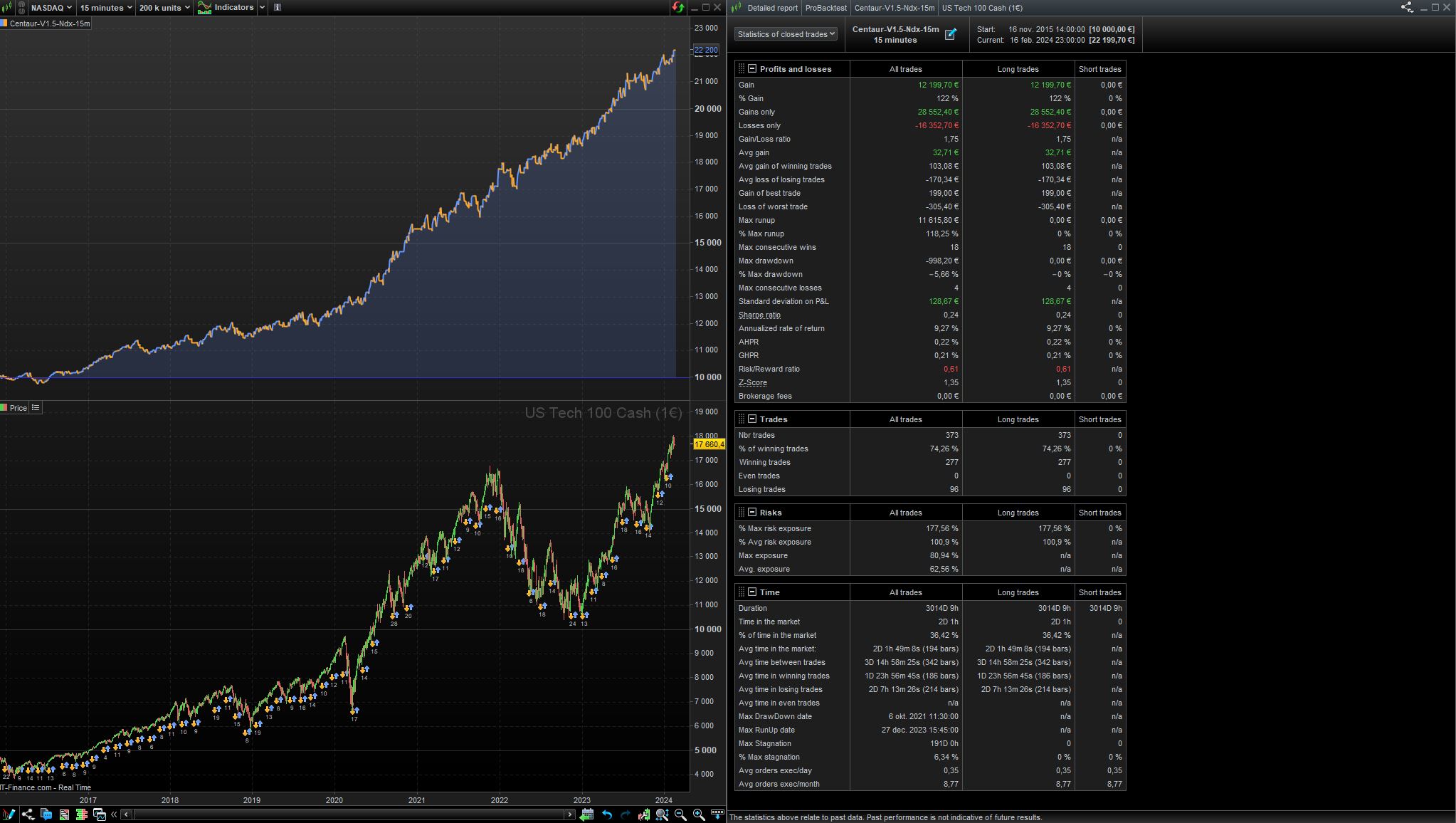Undo last action with the blue arrow
1456x823 pixels.
607,814
